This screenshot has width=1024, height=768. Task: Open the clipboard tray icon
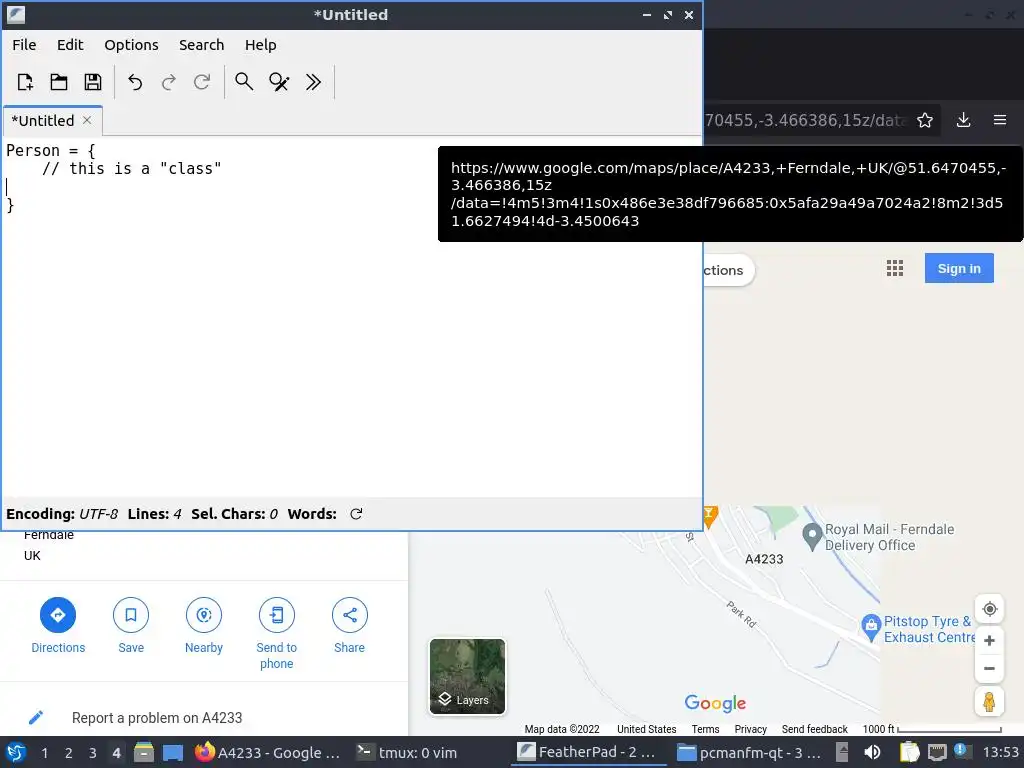(x=908, y=752)
